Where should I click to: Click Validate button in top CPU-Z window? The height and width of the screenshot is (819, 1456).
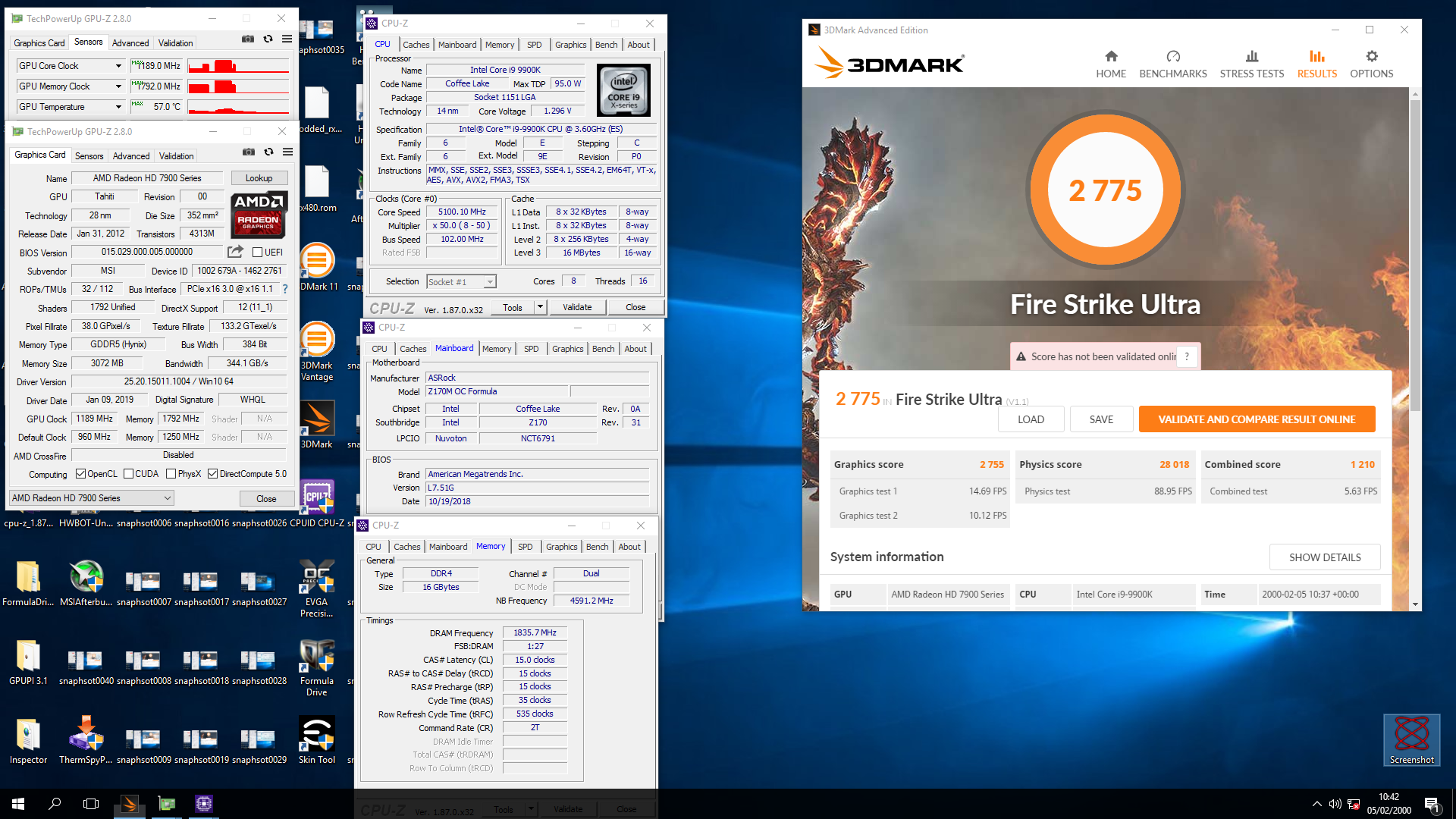577,307
